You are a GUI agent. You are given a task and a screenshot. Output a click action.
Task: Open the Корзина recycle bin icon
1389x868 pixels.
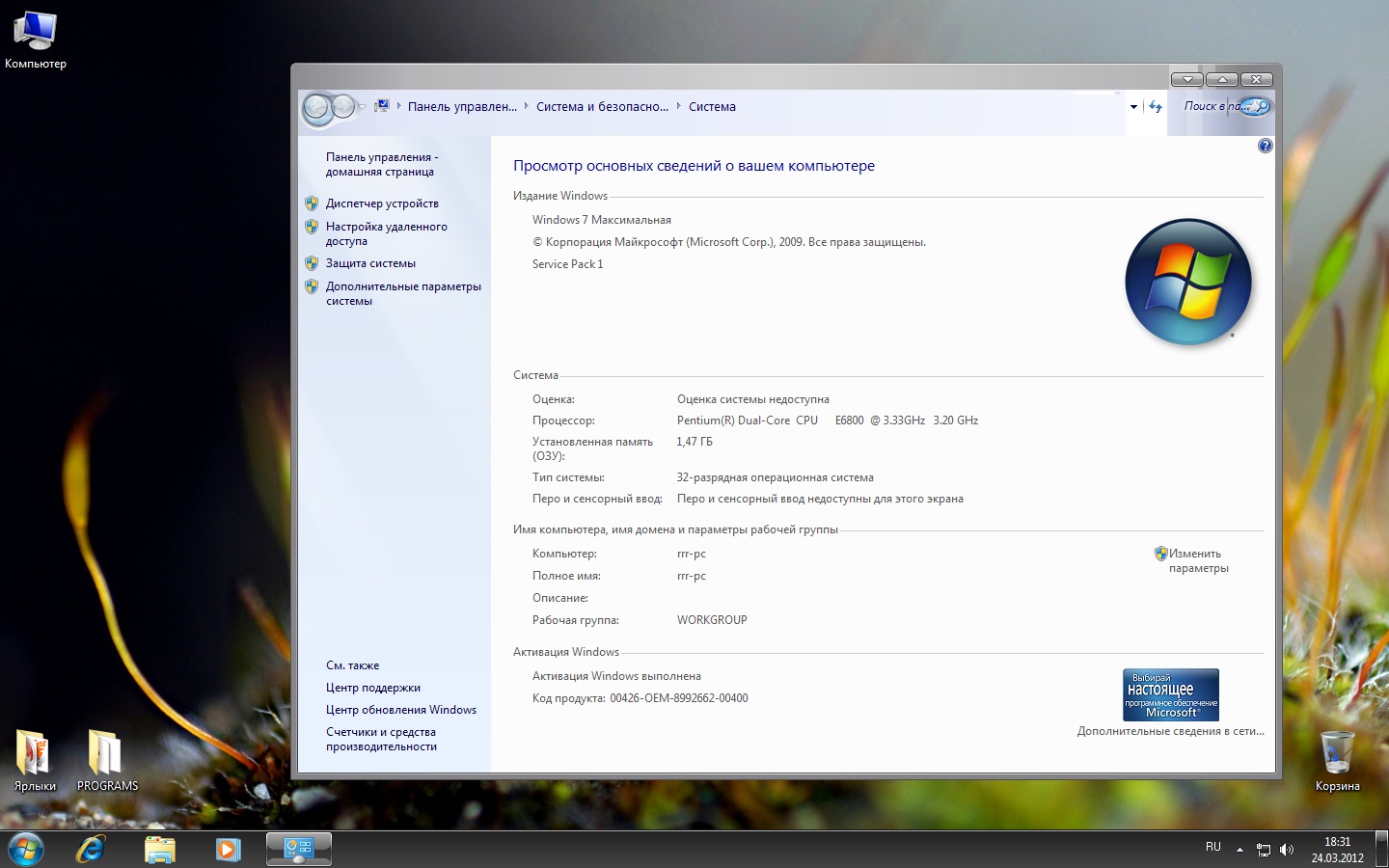[1337, 760]
